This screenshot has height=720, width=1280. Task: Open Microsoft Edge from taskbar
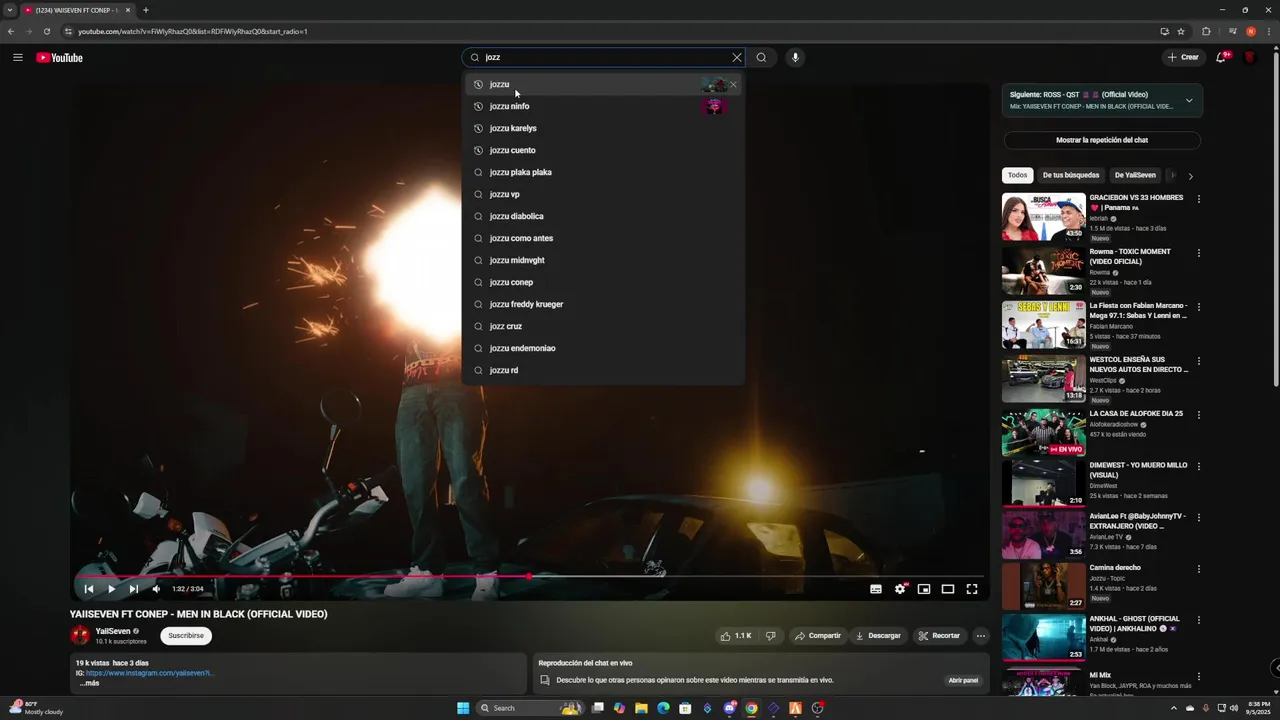pos(663,708)
